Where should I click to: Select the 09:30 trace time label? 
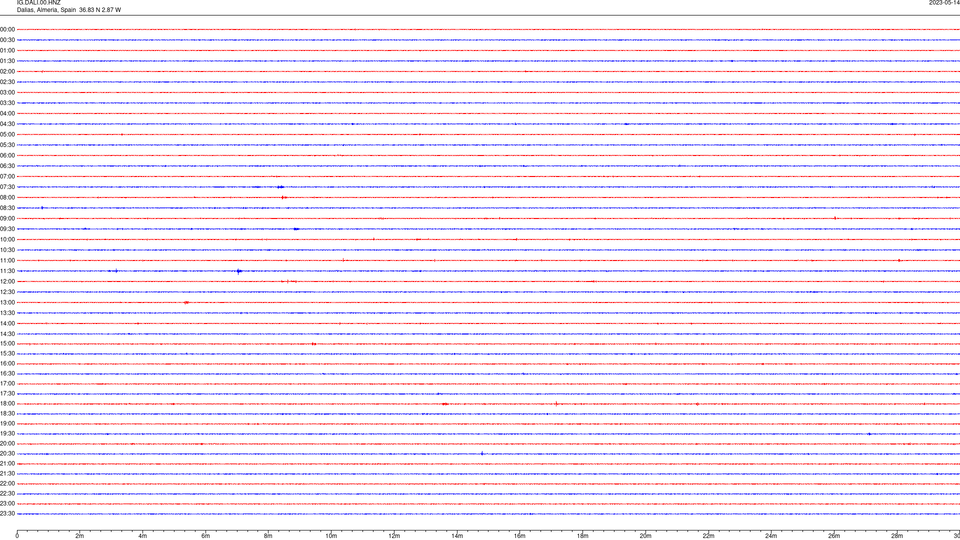(7, 229)
